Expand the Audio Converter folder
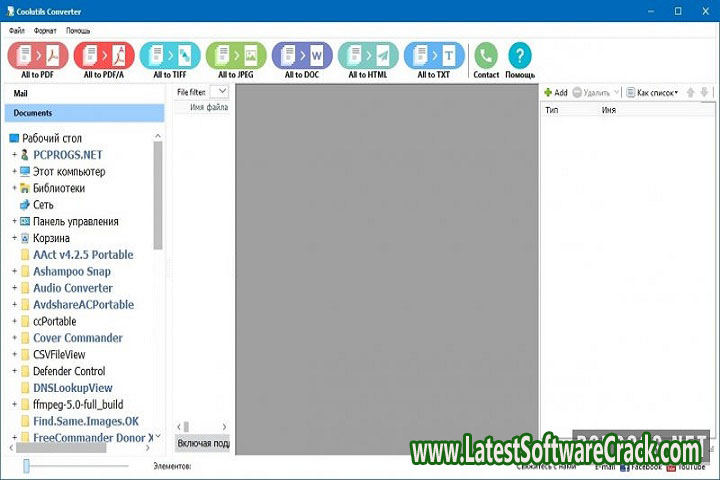Image resolution: width=720 pixels, height=480 pixels. tap(14, 288)
